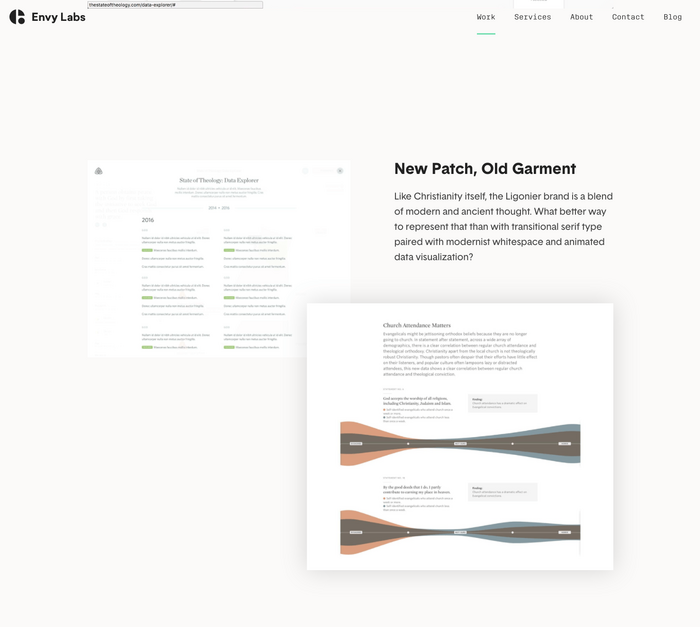Click the Envy Labs wordmark text
The image size is (700, 627).
(58, 17)
